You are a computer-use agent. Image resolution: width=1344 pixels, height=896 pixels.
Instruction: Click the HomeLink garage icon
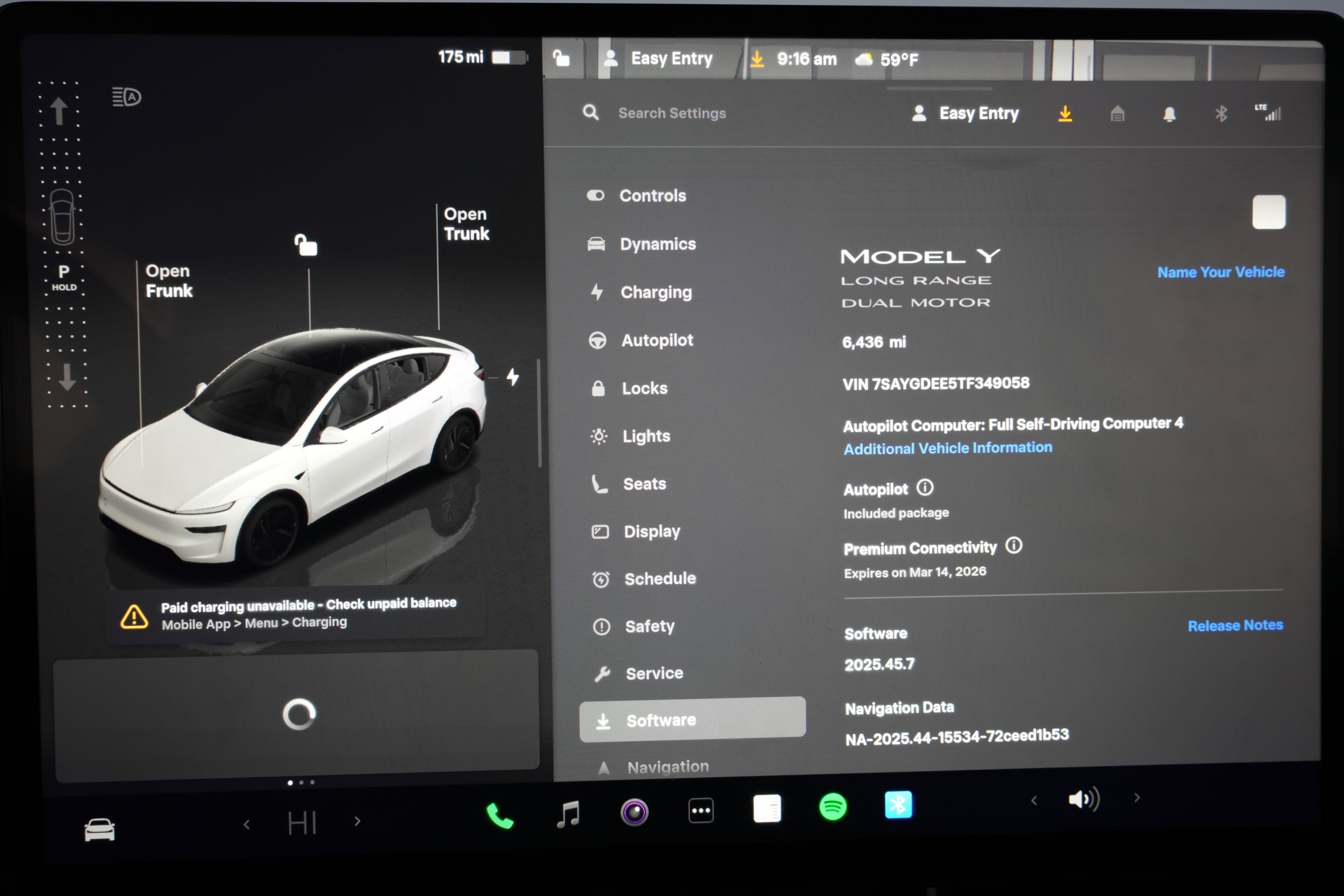coord(1117,114)
